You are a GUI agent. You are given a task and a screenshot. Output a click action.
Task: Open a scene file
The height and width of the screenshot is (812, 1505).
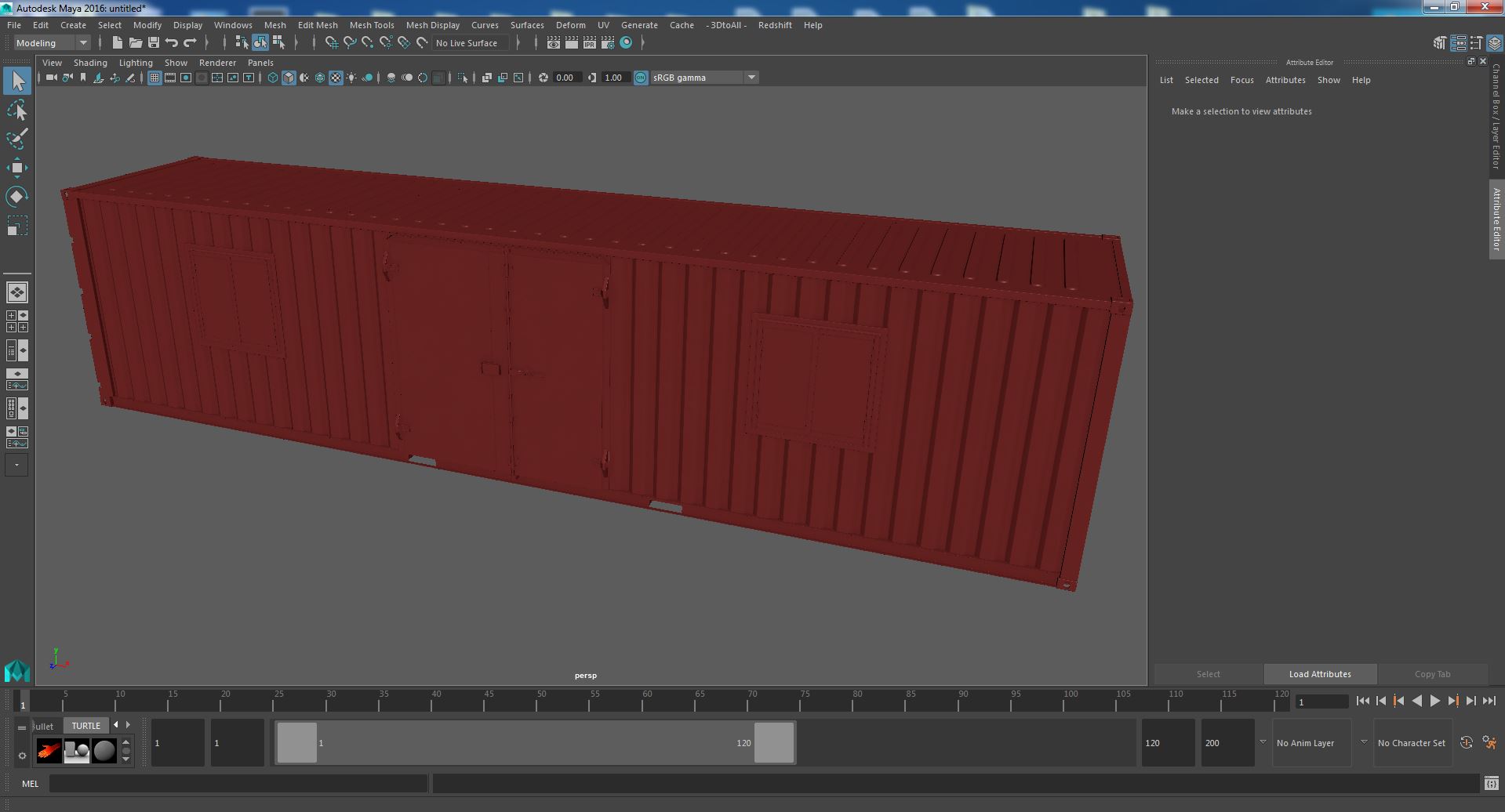click(x=135, y=43)
